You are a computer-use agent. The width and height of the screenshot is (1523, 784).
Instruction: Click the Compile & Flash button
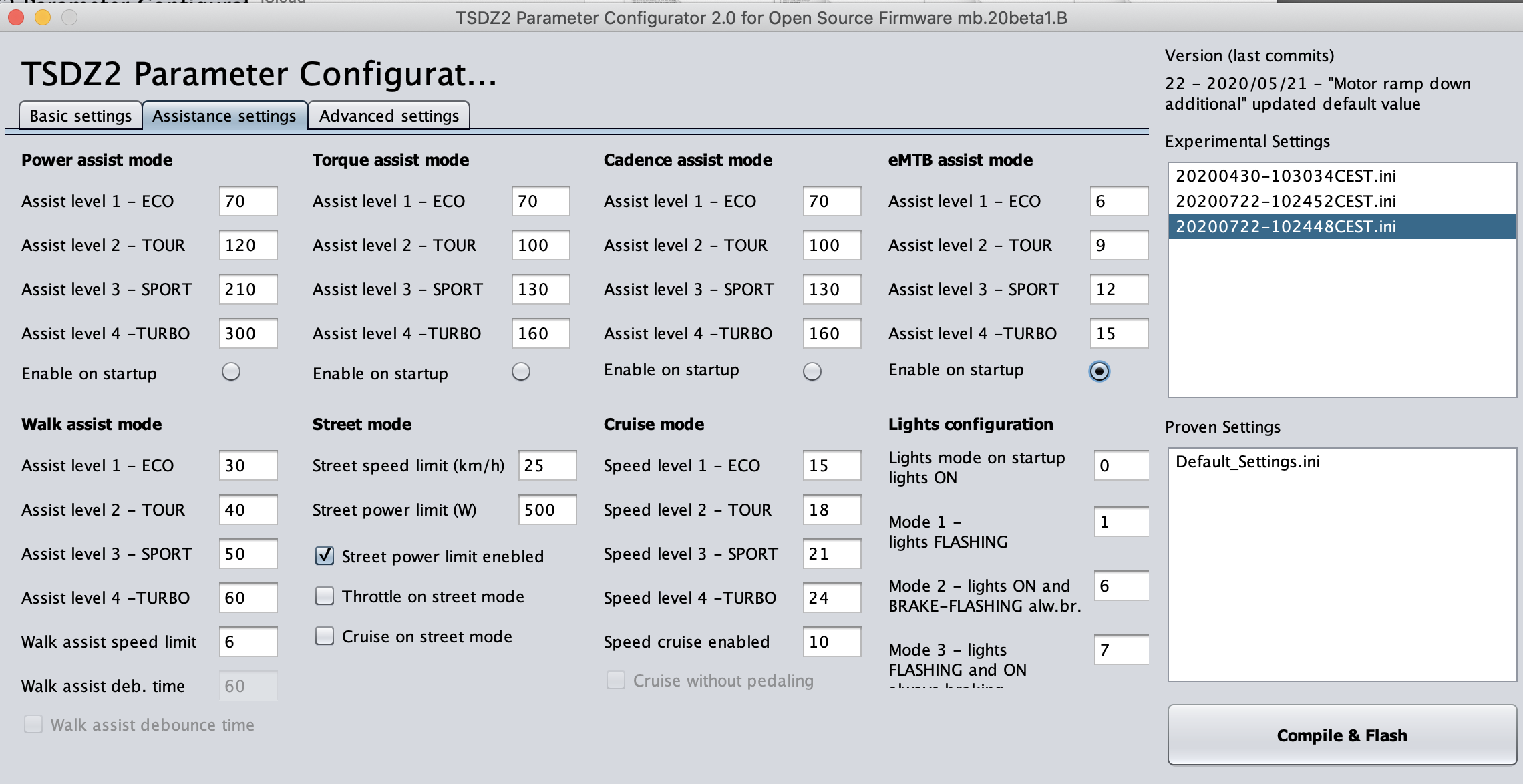point(1342,735)
